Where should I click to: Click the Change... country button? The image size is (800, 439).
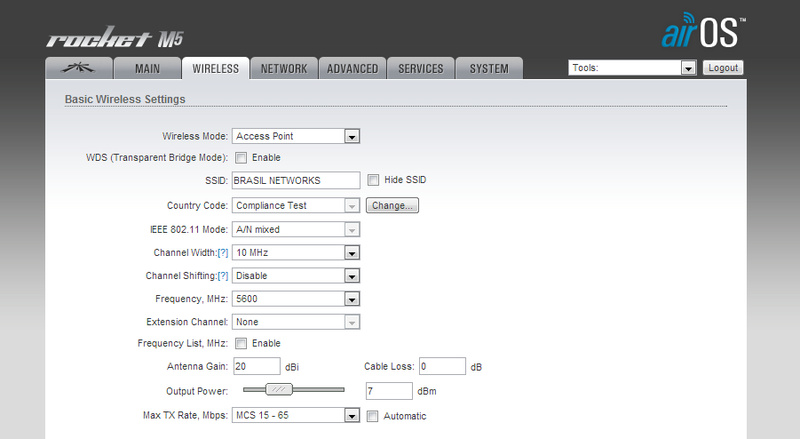(392, 205)
